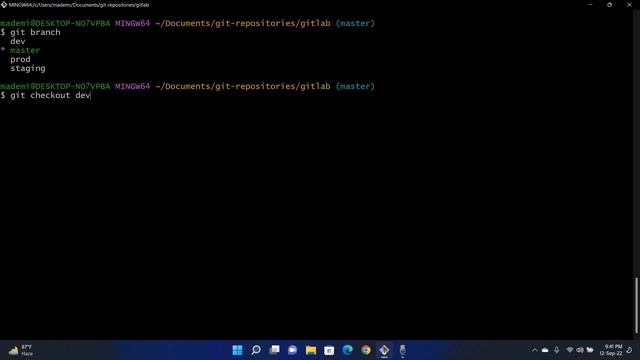The width and height of the screenshot is (640, 360).
Task: Launch Microsoft Edge from taskbar
Action: (347, 350)
